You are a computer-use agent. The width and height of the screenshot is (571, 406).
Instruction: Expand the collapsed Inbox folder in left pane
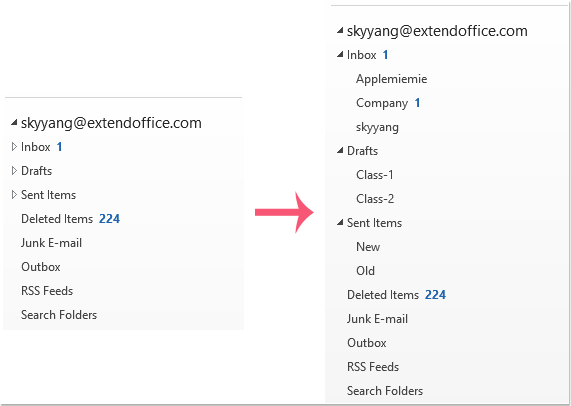[x=14, y=147]
